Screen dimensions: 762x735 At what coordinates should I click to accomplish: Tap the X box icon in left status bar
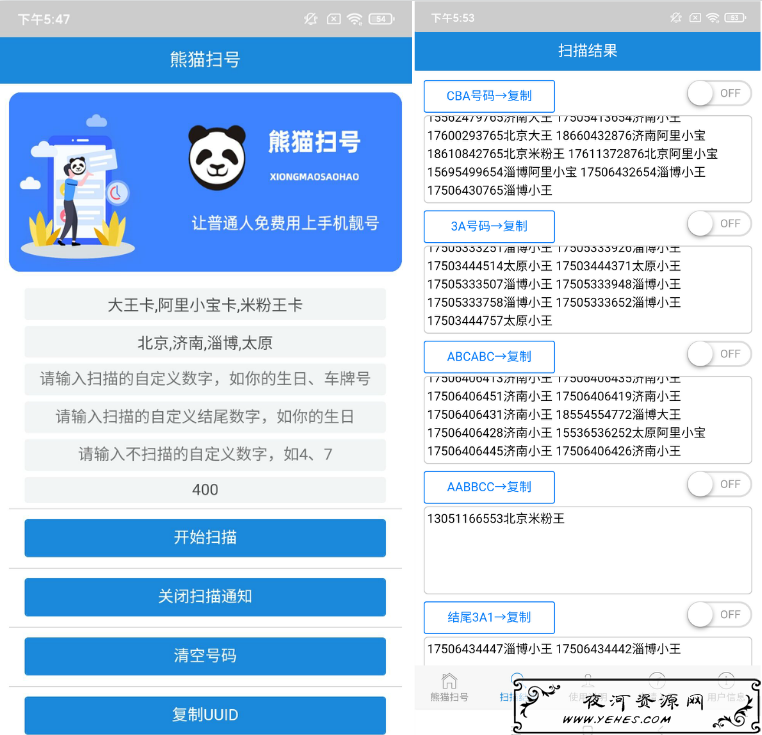pyautogui.click(x=334, y=19)
